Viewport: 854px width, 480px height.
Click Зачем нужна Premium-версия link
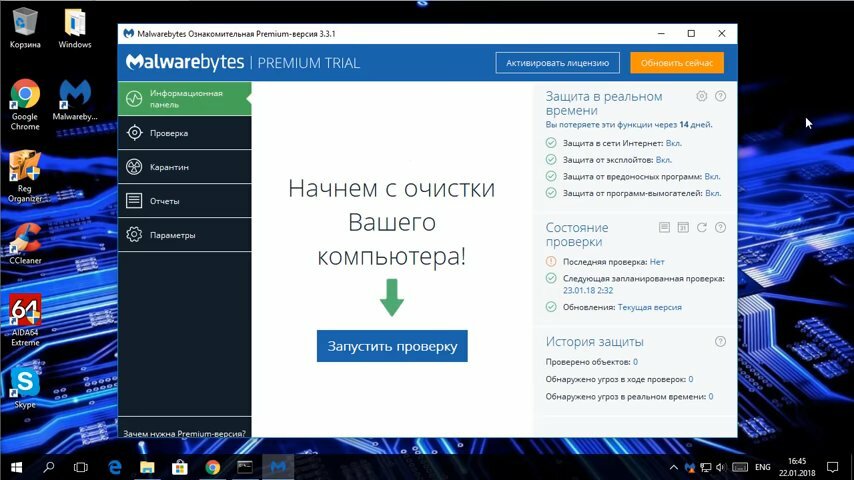(184, 433)
